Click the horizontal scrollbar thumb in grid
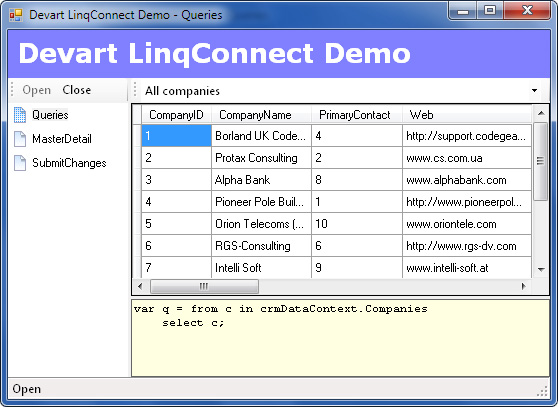The width and height of the screenshot is (558, 407). click(204, 286)
